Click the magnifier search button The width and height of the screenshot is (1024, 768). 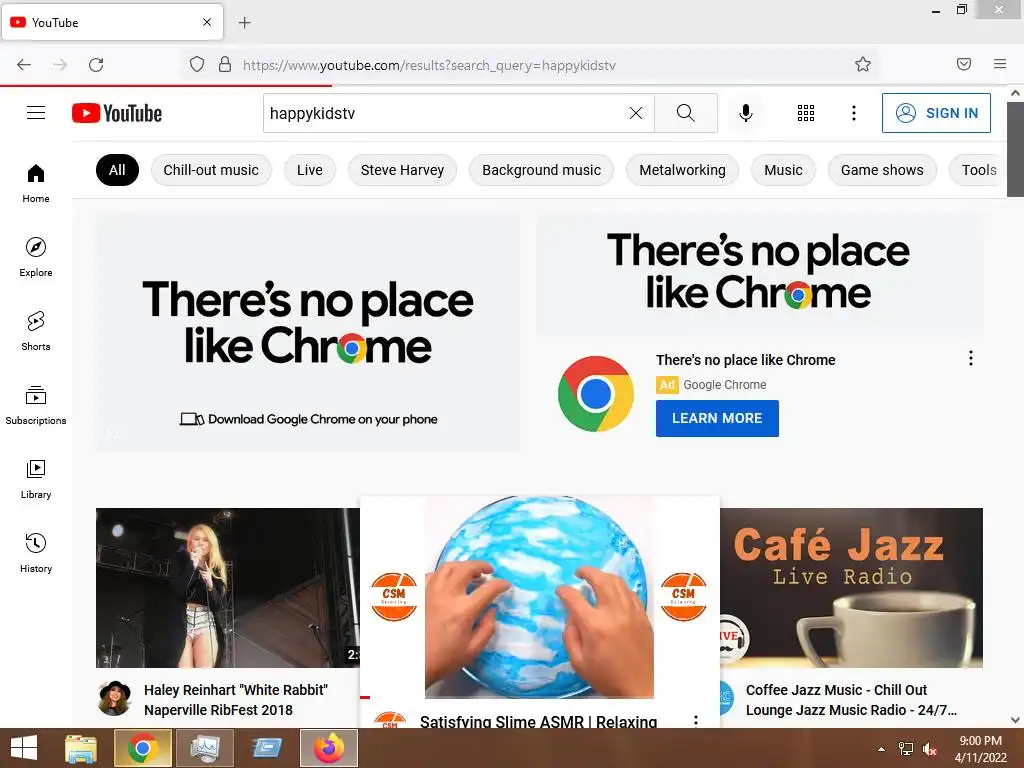pyautogui.click(x=686, y=113)
